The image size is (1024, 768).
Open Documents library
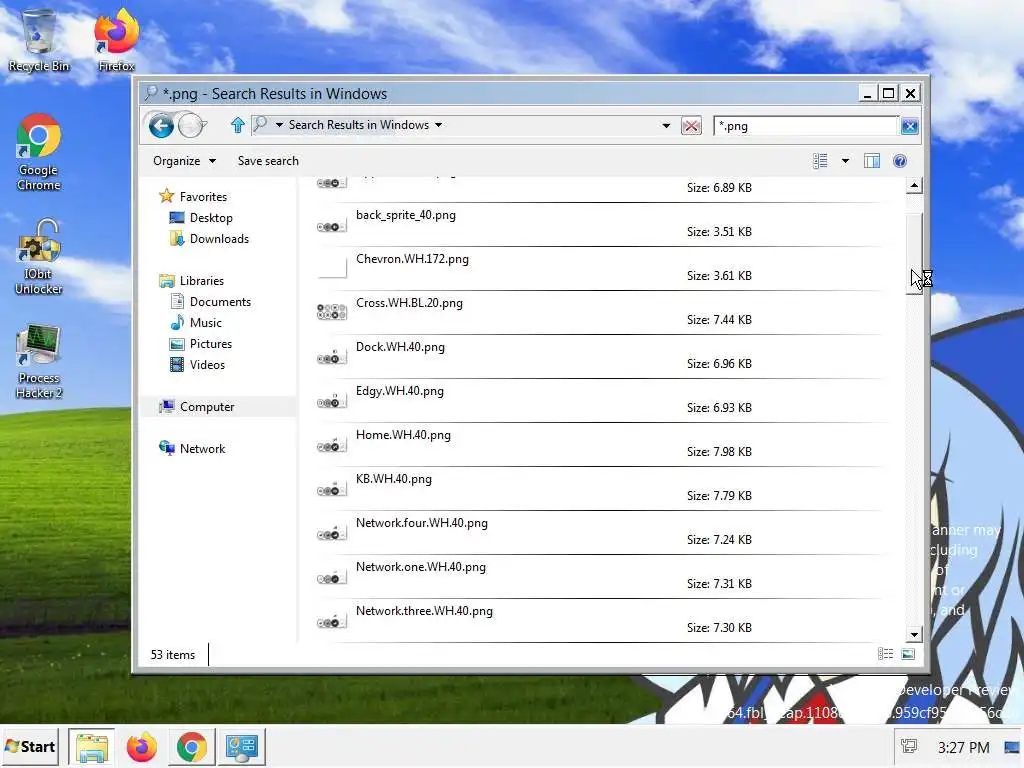pos(220,301)
